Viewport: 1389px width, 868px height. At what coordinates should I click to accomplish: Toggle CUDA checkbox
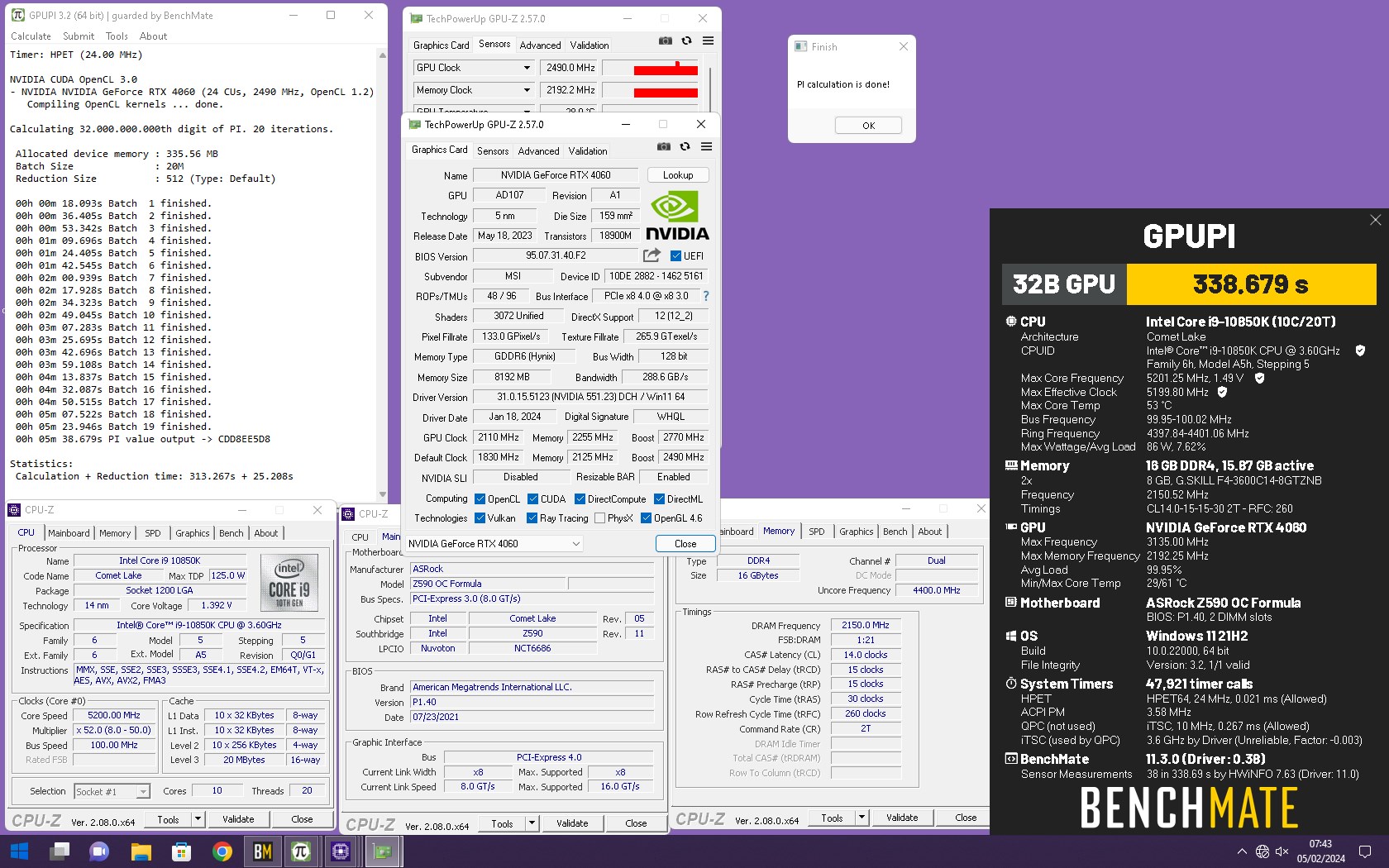coord(533,499)
